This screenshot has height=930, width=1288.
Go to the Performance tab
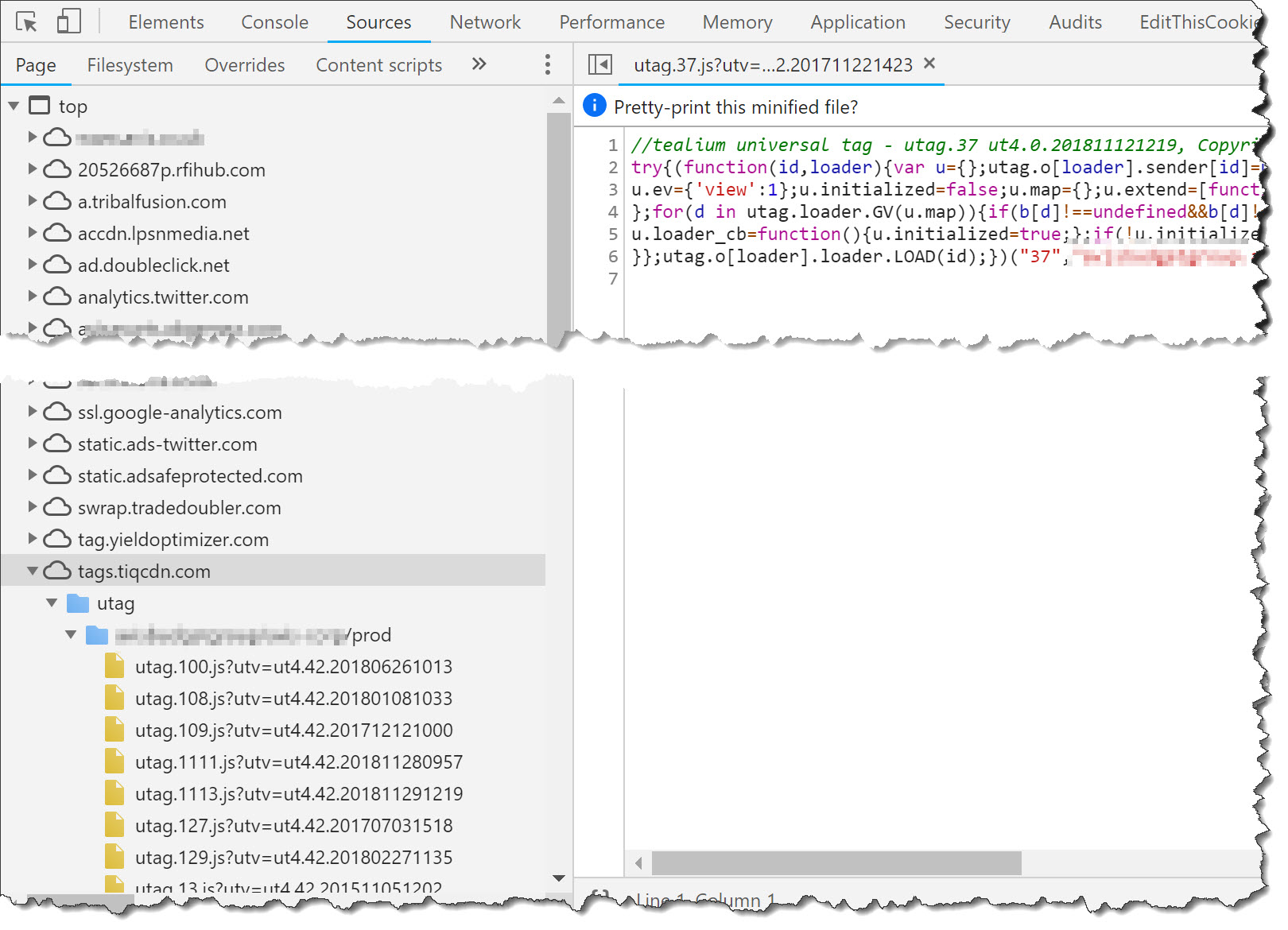[611, 22]
